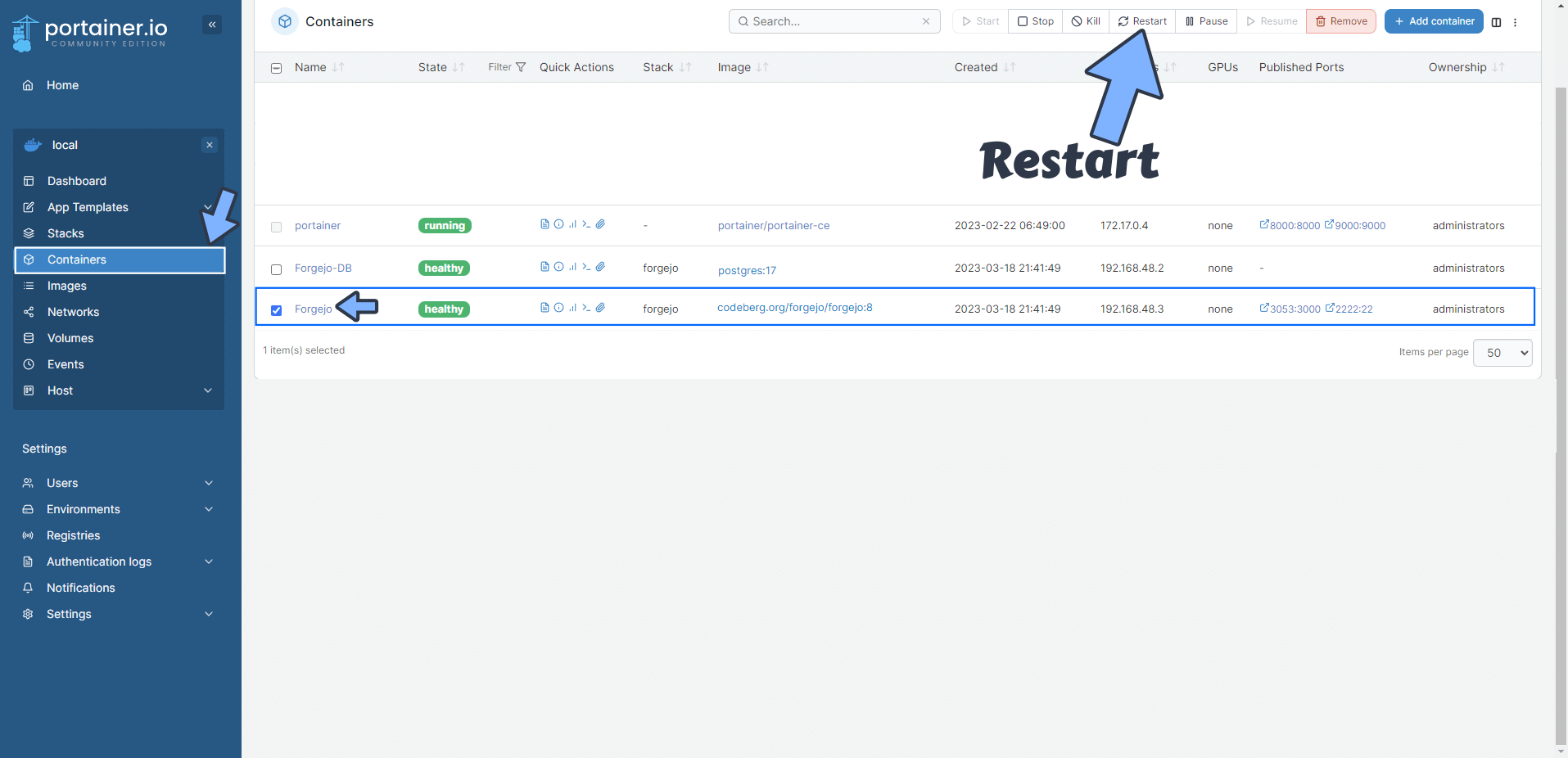
Task: Toggle the select-all containers checkbox
Action: (276, 68)
